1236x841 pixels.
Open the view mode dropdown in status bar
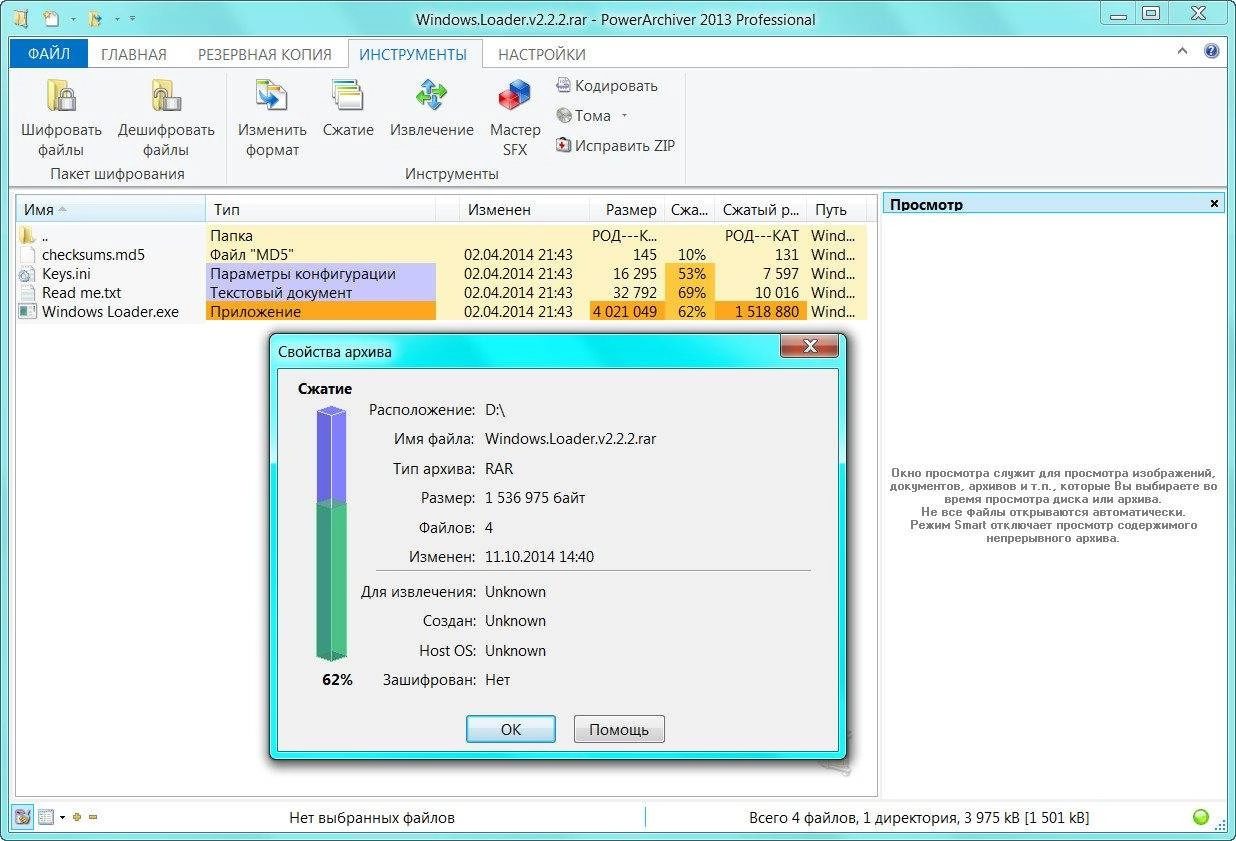pyautogui.click(x=62, y=818)
